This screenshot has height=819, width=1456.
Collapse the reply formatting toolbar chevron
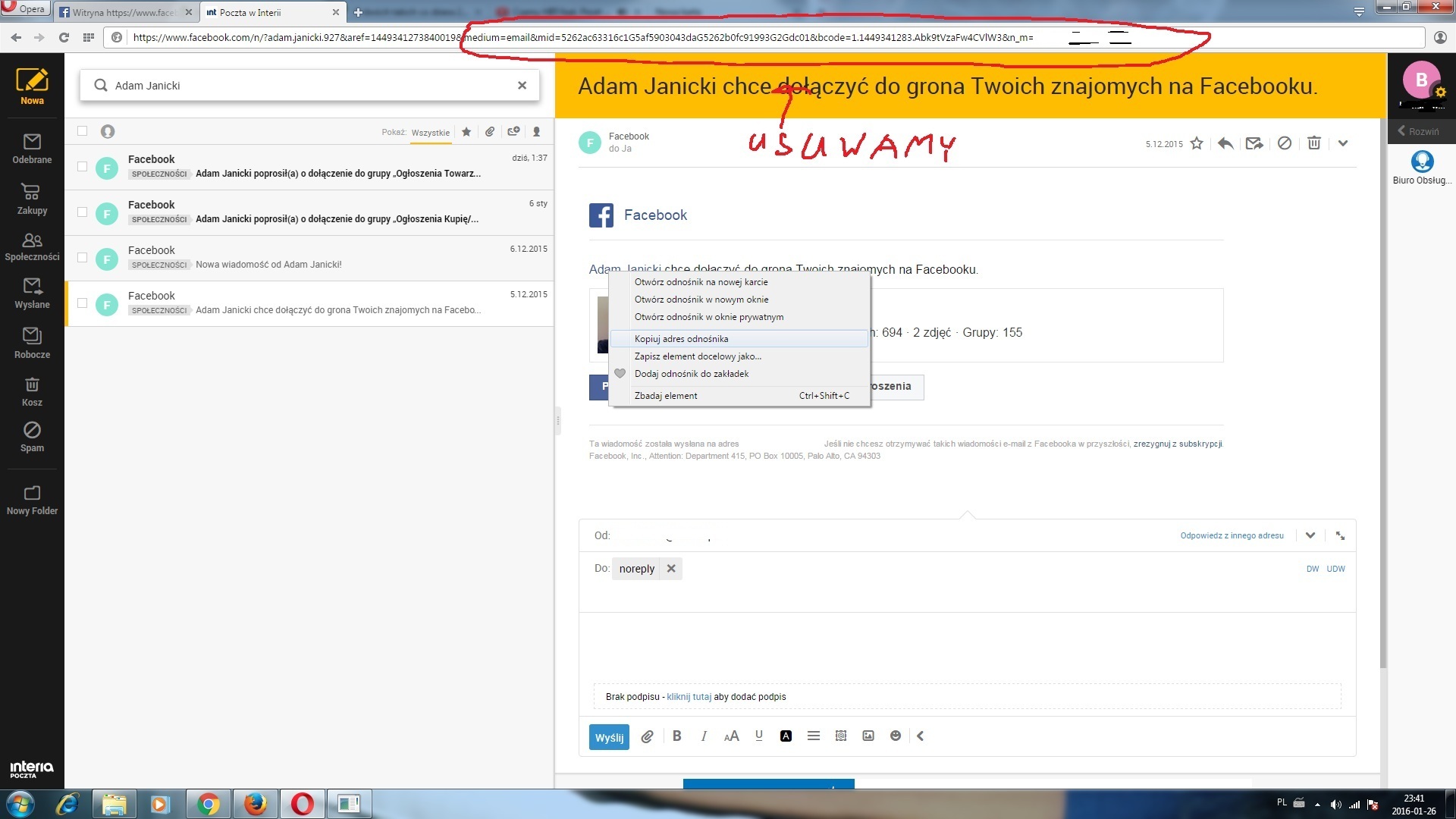pyautogui.click(x=921, y=736)
